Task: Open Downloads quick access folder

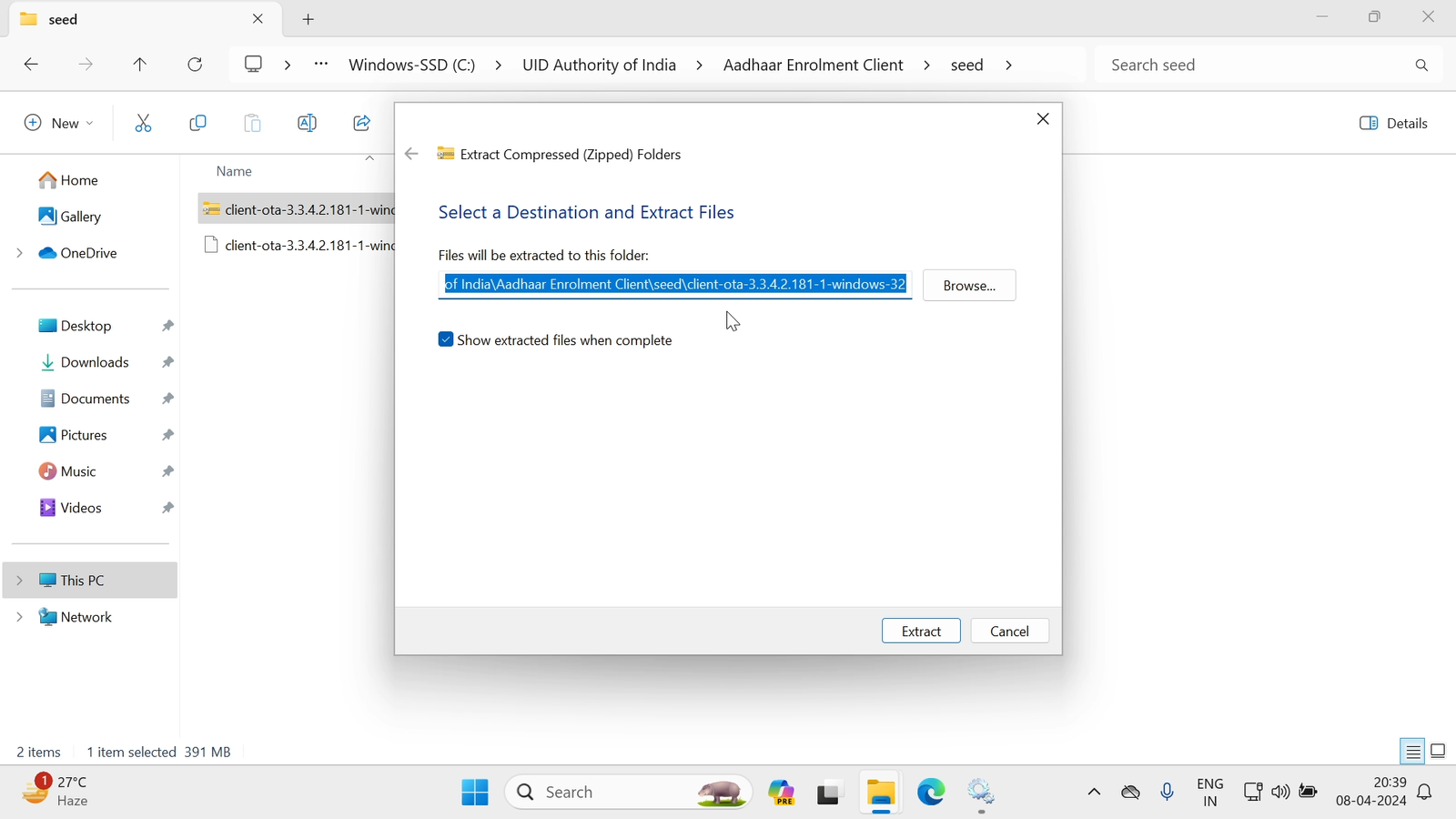Action: [x=85, y=362]
